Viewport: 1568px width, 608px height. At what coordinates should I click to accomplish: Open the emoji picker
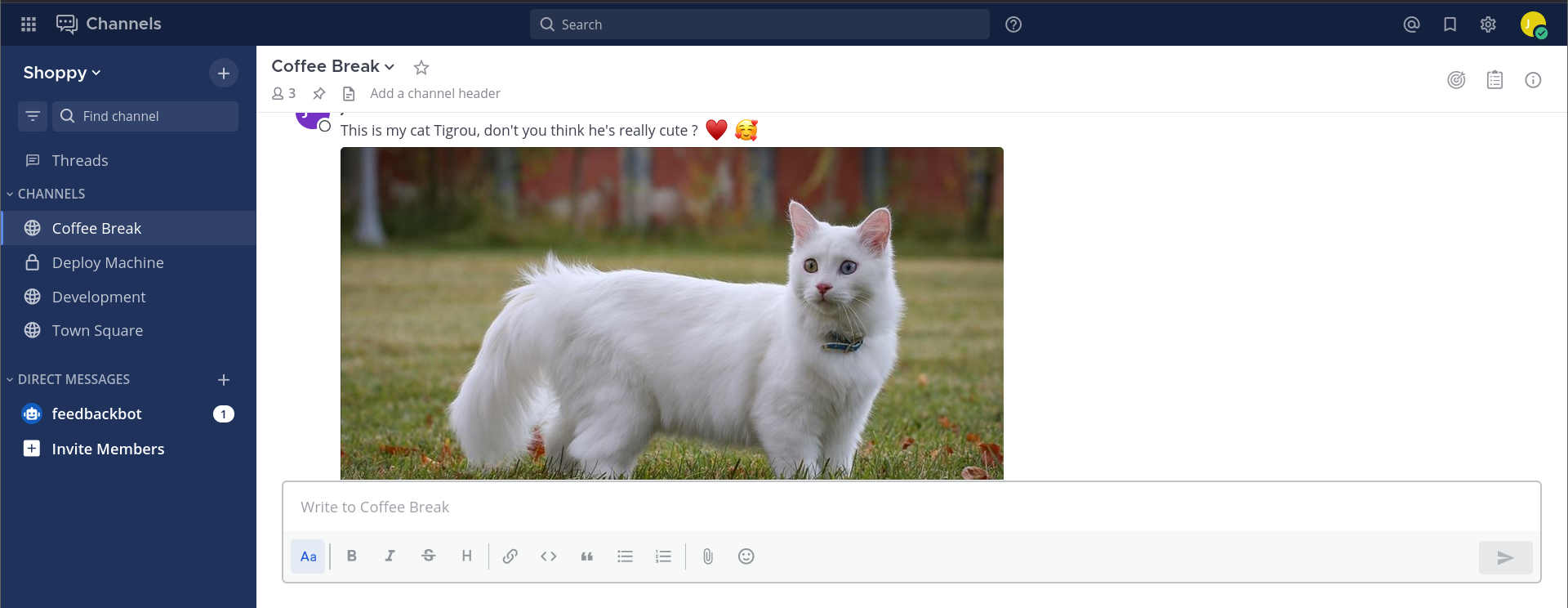746,557
